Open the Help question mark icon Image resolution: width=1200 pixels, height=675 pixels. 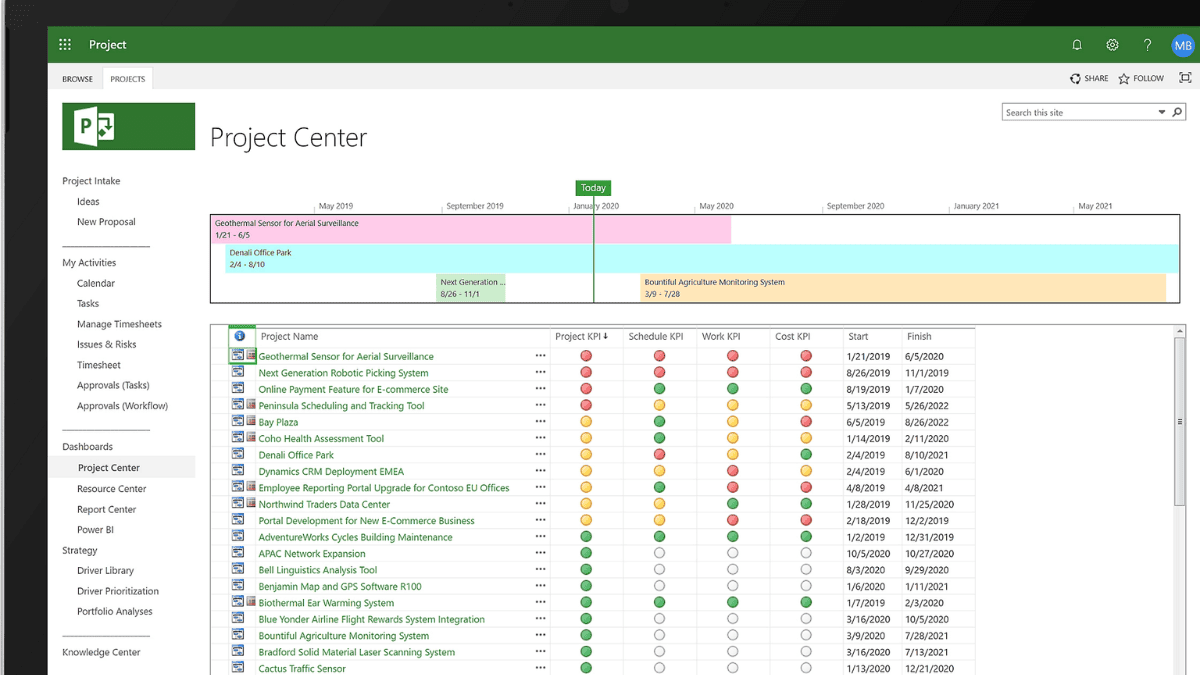pos(1147,44)
